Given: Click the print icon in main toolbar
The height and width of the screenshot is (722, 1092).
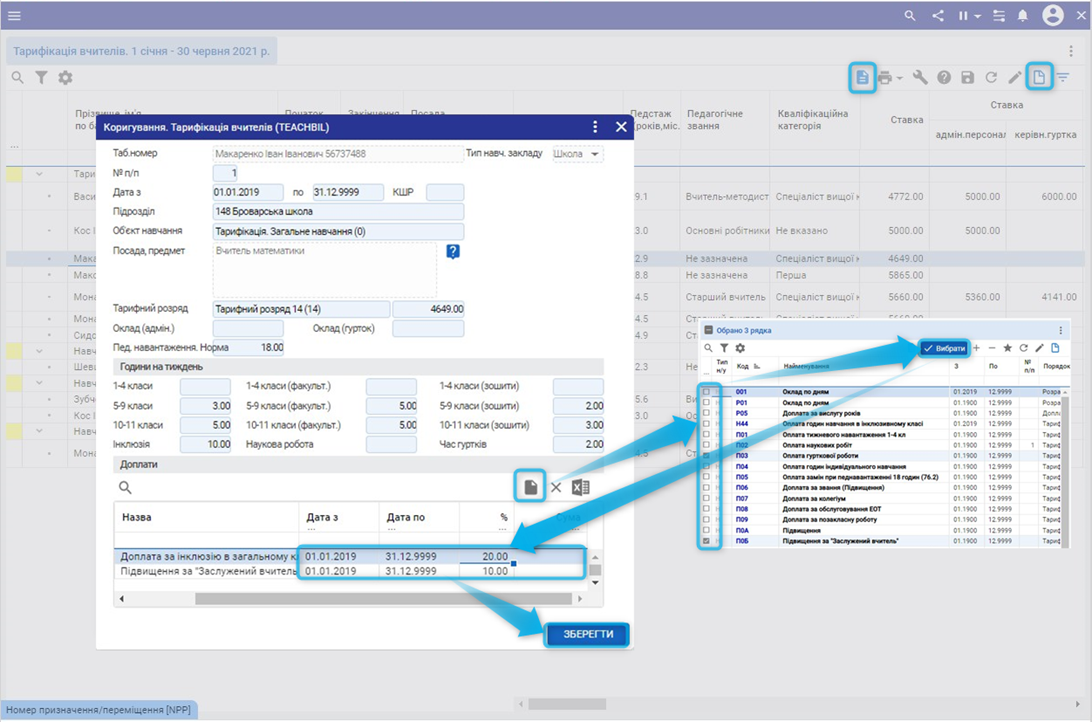Looking at the screenshot, I should coord(886,77).
